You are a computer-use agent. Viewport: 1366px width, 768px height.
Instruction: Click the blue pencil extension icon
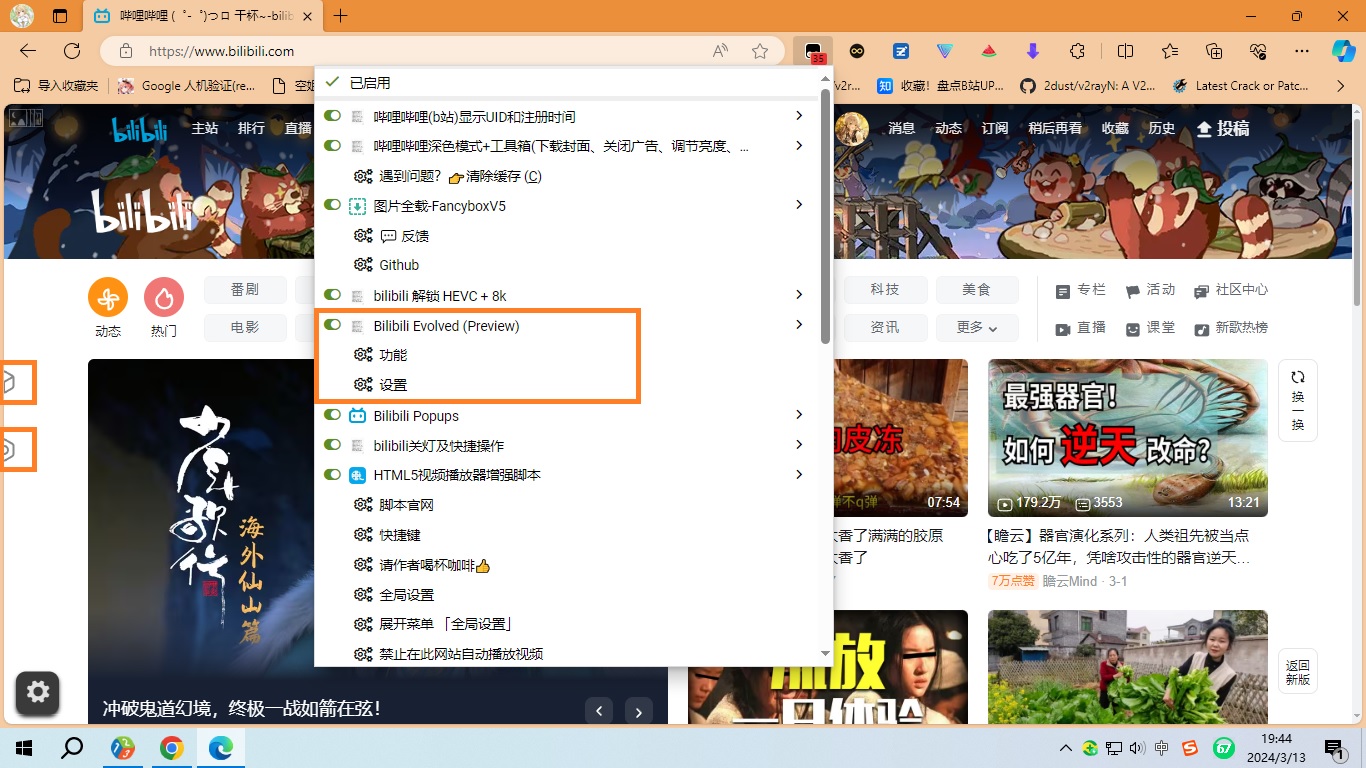(x=901, y=51)
